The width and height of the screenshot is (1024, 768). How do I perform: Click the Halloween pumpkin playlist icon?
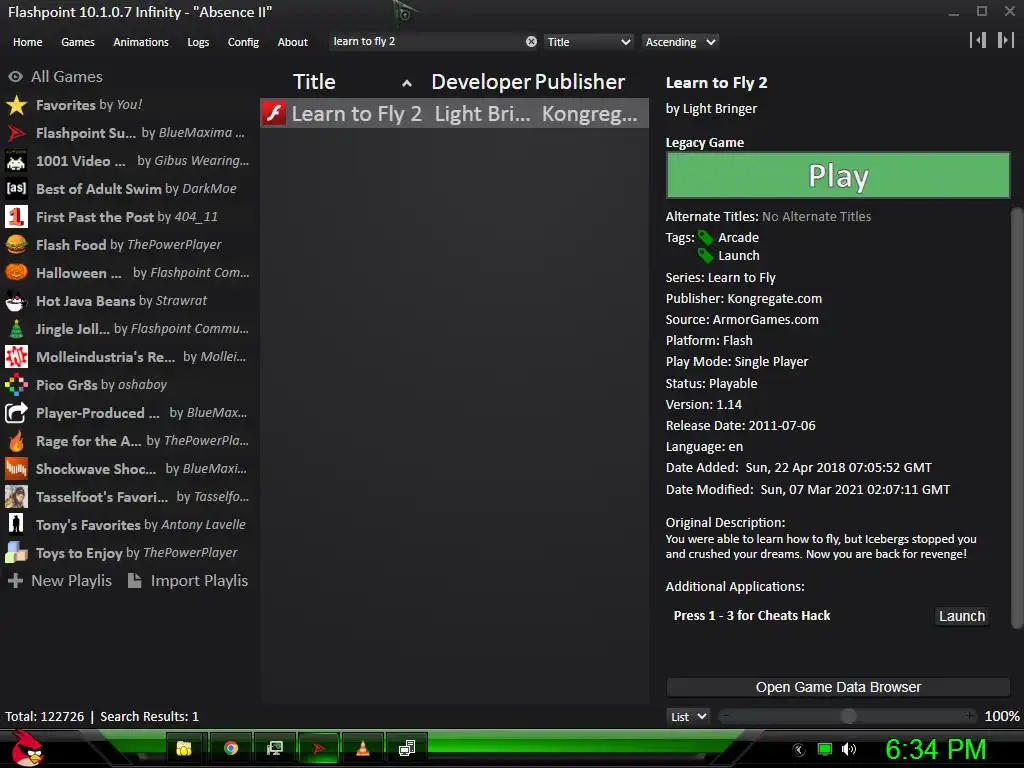click(x=16, y=272)
